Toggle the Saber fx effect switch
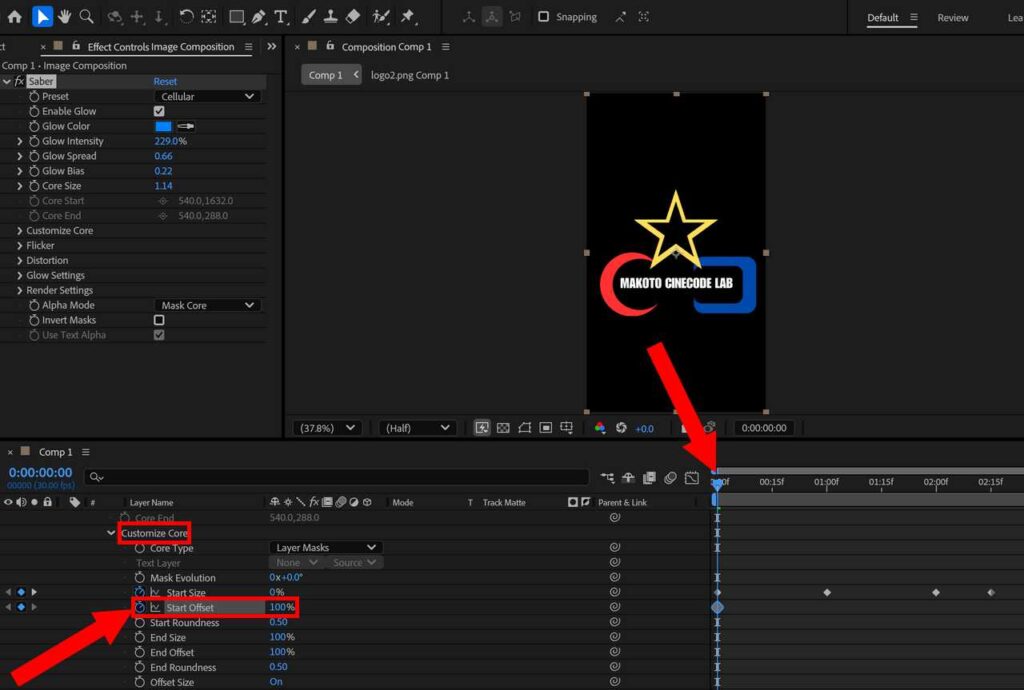Viewport: 1024px width, 690px height. coord(20,81)
